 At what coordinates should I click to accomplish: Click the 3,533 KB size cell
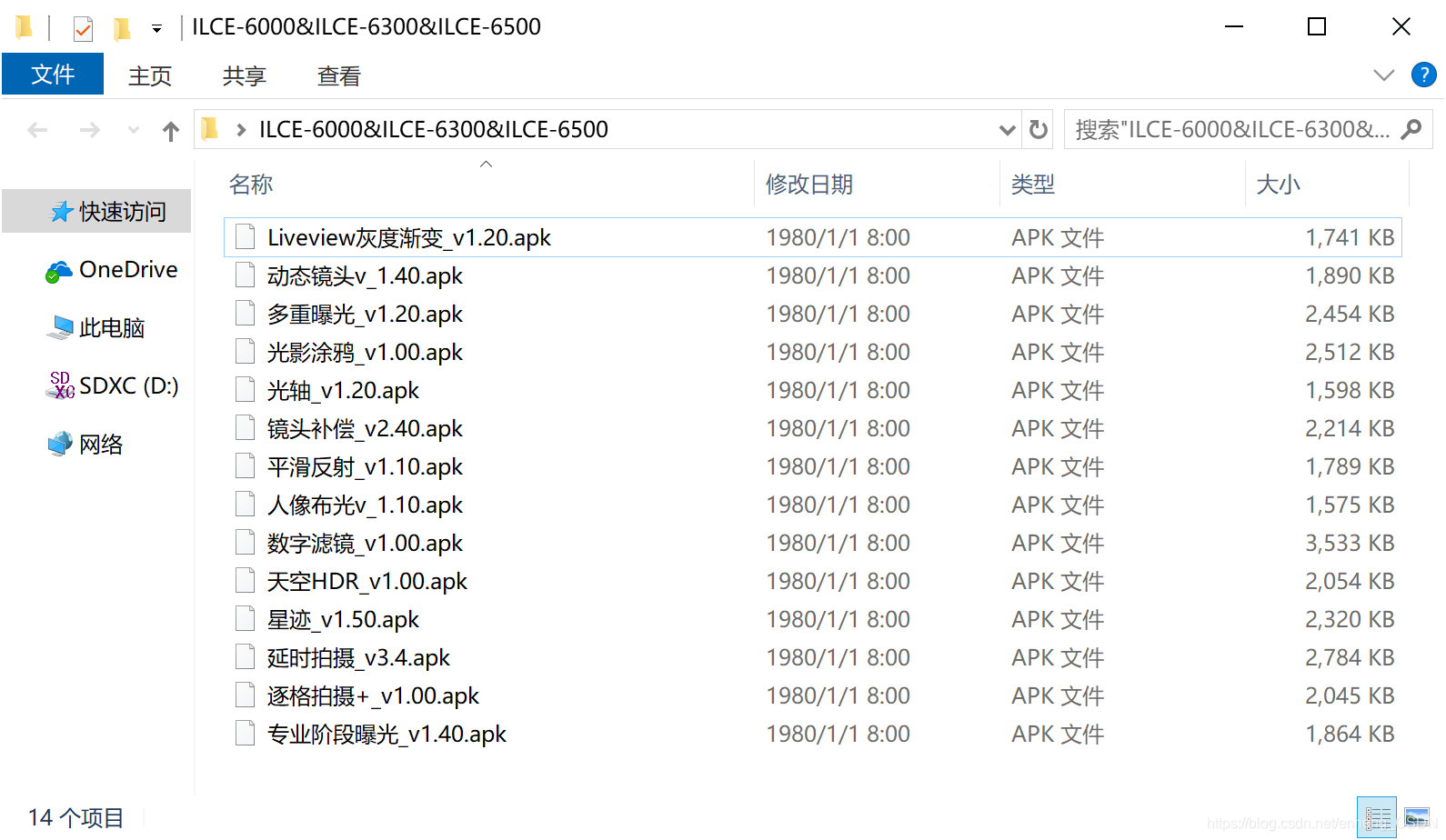coord(1350,543)
